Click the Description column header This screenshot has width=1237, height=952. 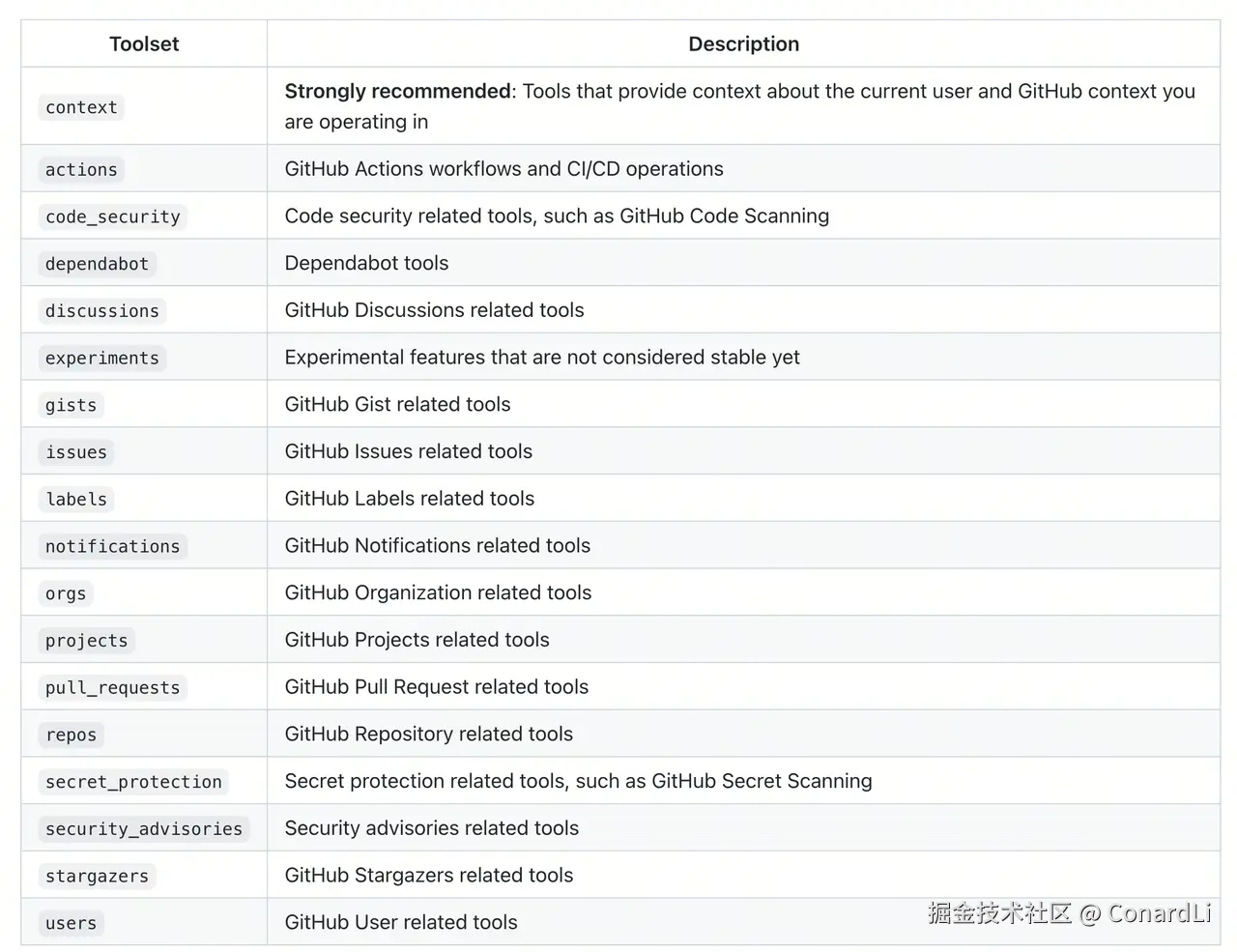click(x=744, y=43)
